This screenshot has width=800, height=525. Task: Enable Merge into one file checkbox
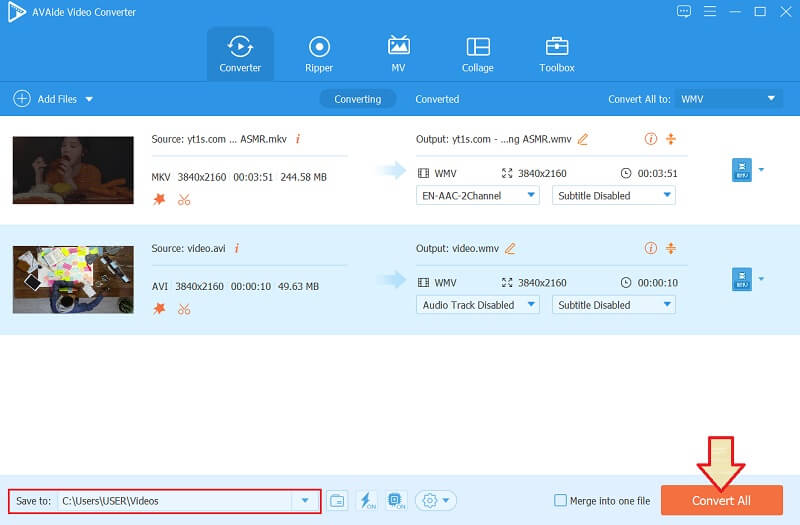pyautogui.click(x=561, y=501)
